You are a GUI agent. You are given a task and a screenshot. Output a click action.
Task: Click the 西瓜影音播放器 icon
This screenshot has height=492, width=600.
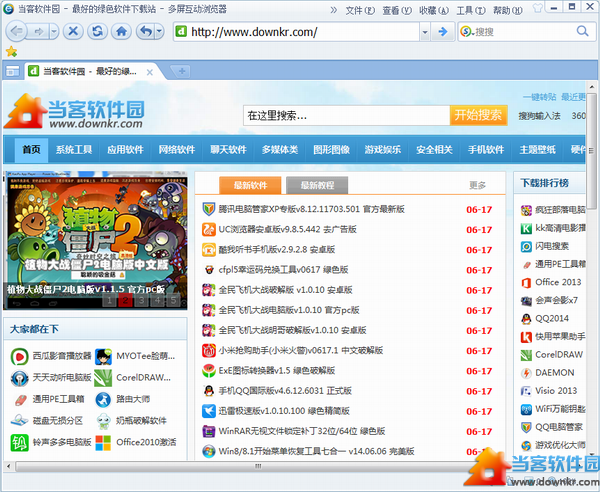click(x=20, y=357)
